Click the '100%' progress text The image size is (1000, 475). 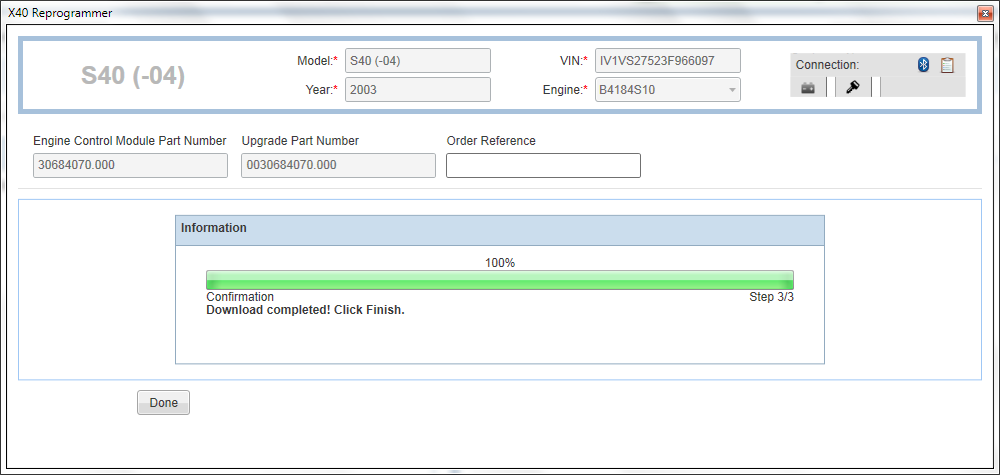[x=500, y=263]
